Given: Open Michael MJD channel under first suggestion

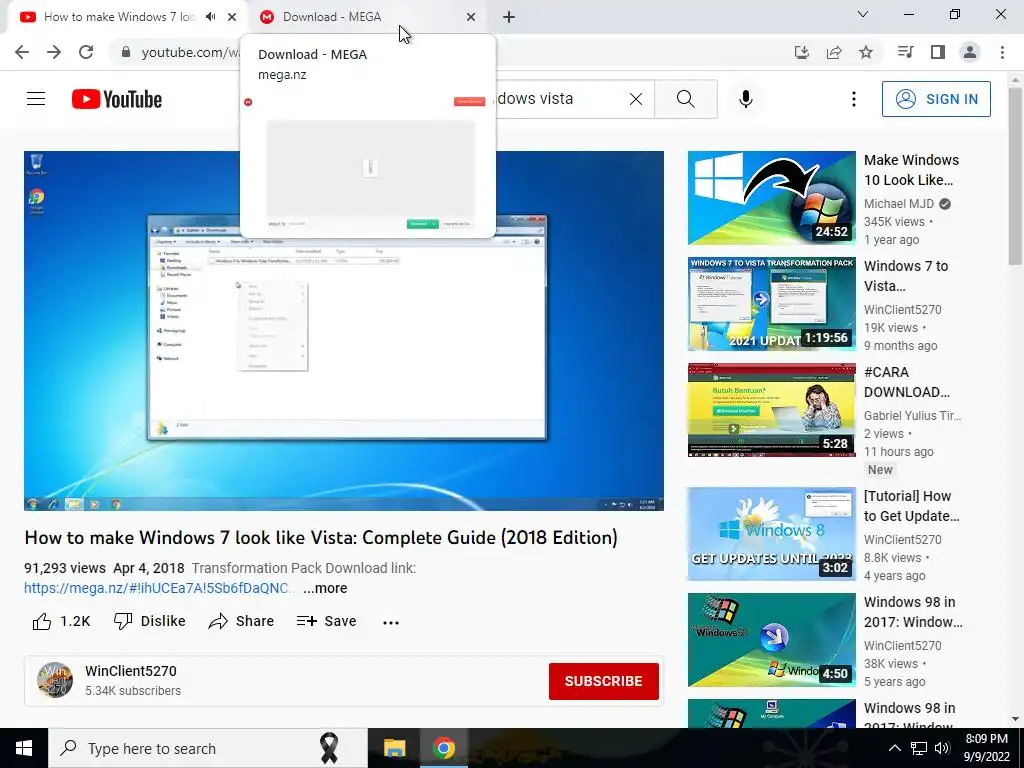Looking at the screenshot, I should [x=899, y=204].
